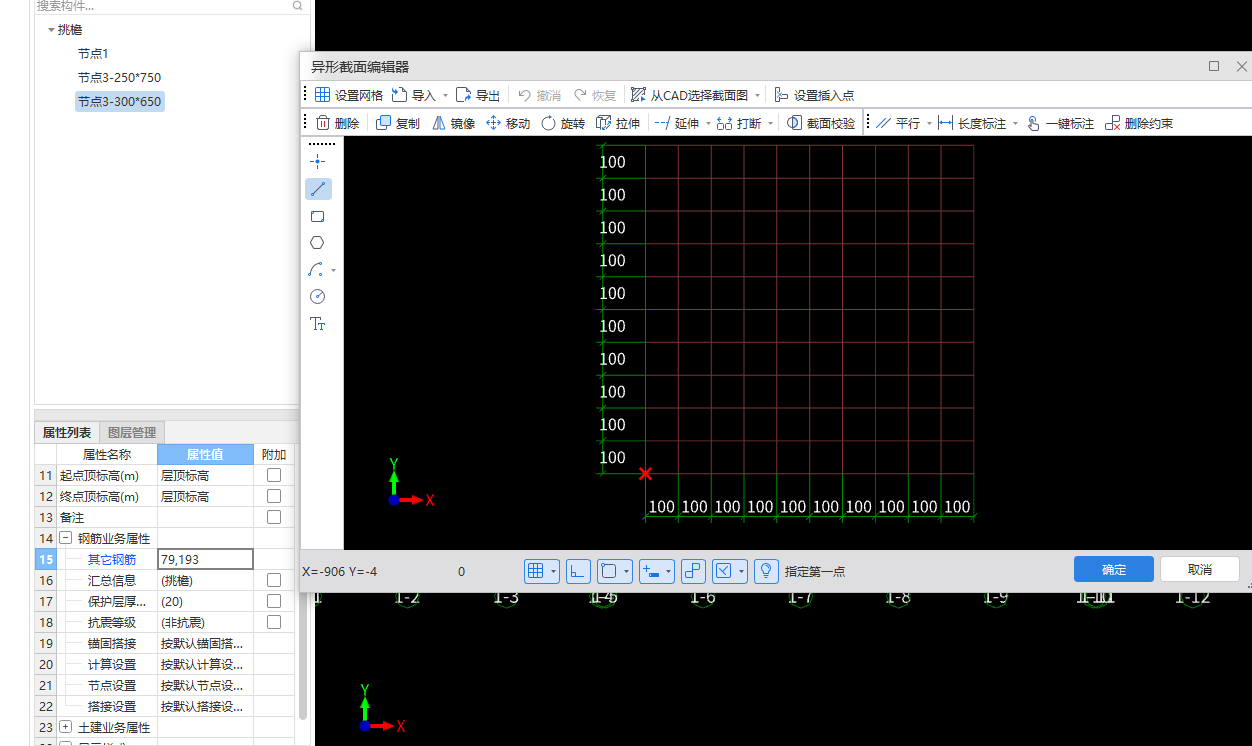1252x746 pixels.
Task: Select the 拉伸 stretch tool
Action: point(618,123)
